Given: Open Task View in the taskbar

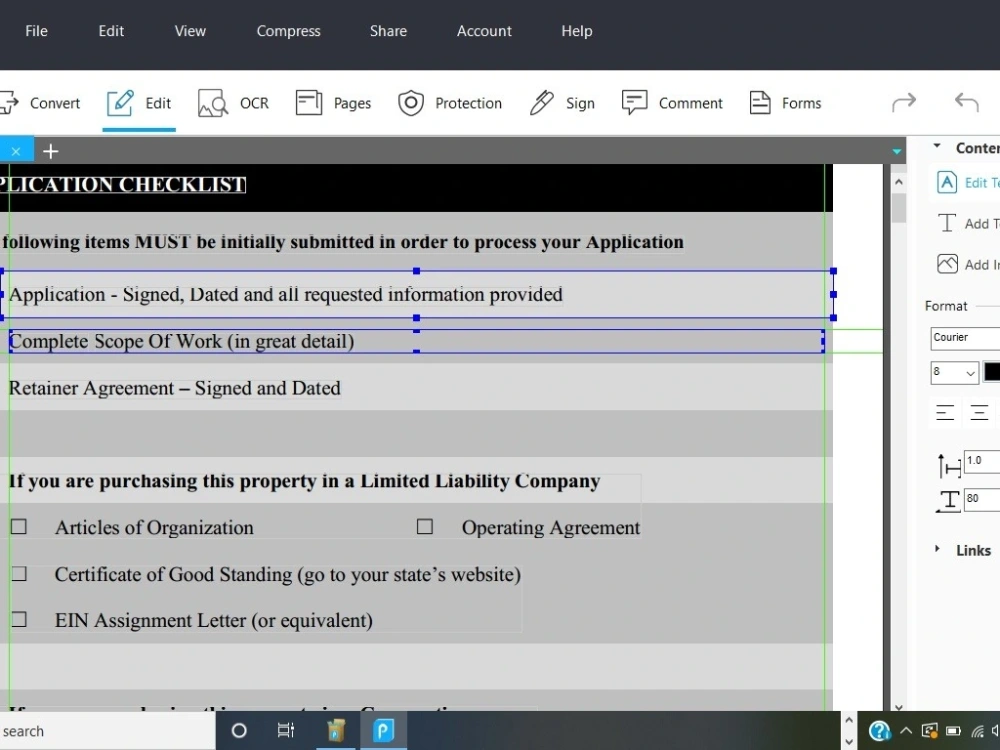Looking at the screenshot, I should click(286, 730).
